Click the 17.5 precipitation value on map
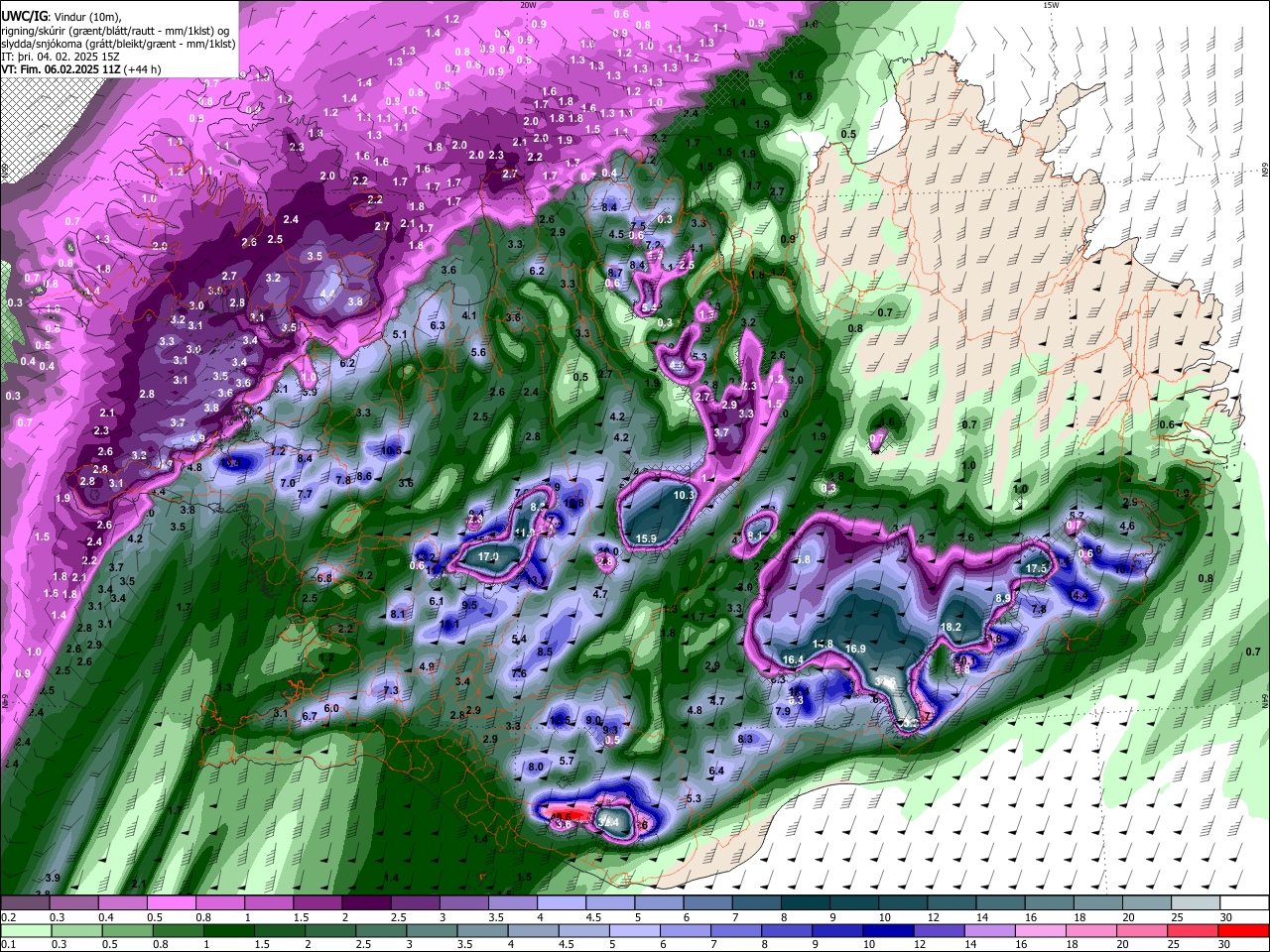 (1037, 568)
